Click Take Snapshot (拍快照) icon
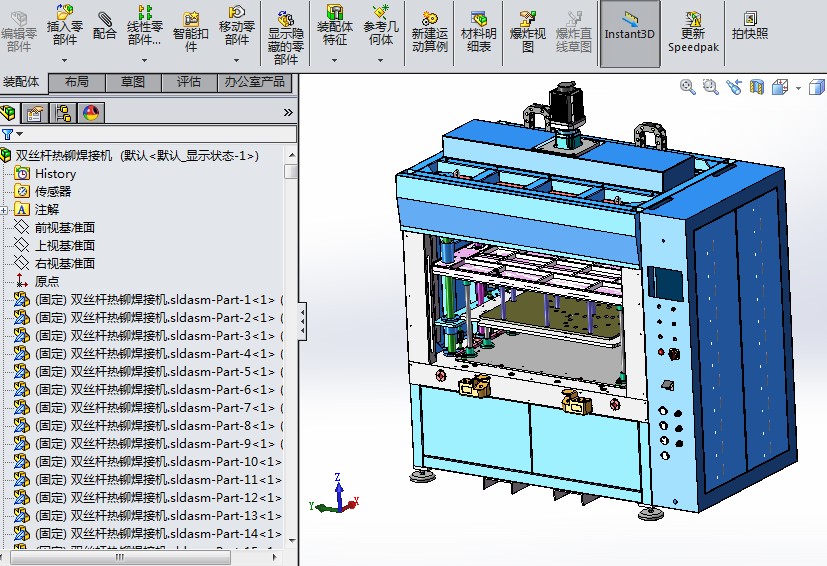 [x=749, y=26]
